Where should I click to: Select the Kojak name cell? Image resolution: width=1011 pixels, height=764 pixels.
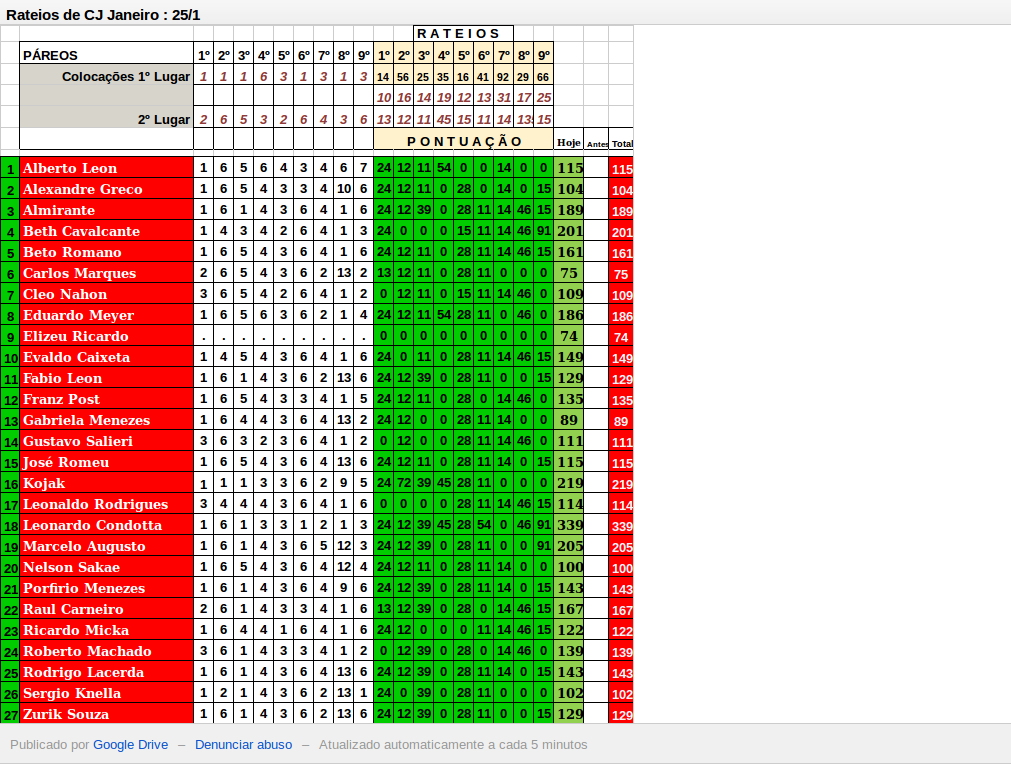[x=106, y=483]
